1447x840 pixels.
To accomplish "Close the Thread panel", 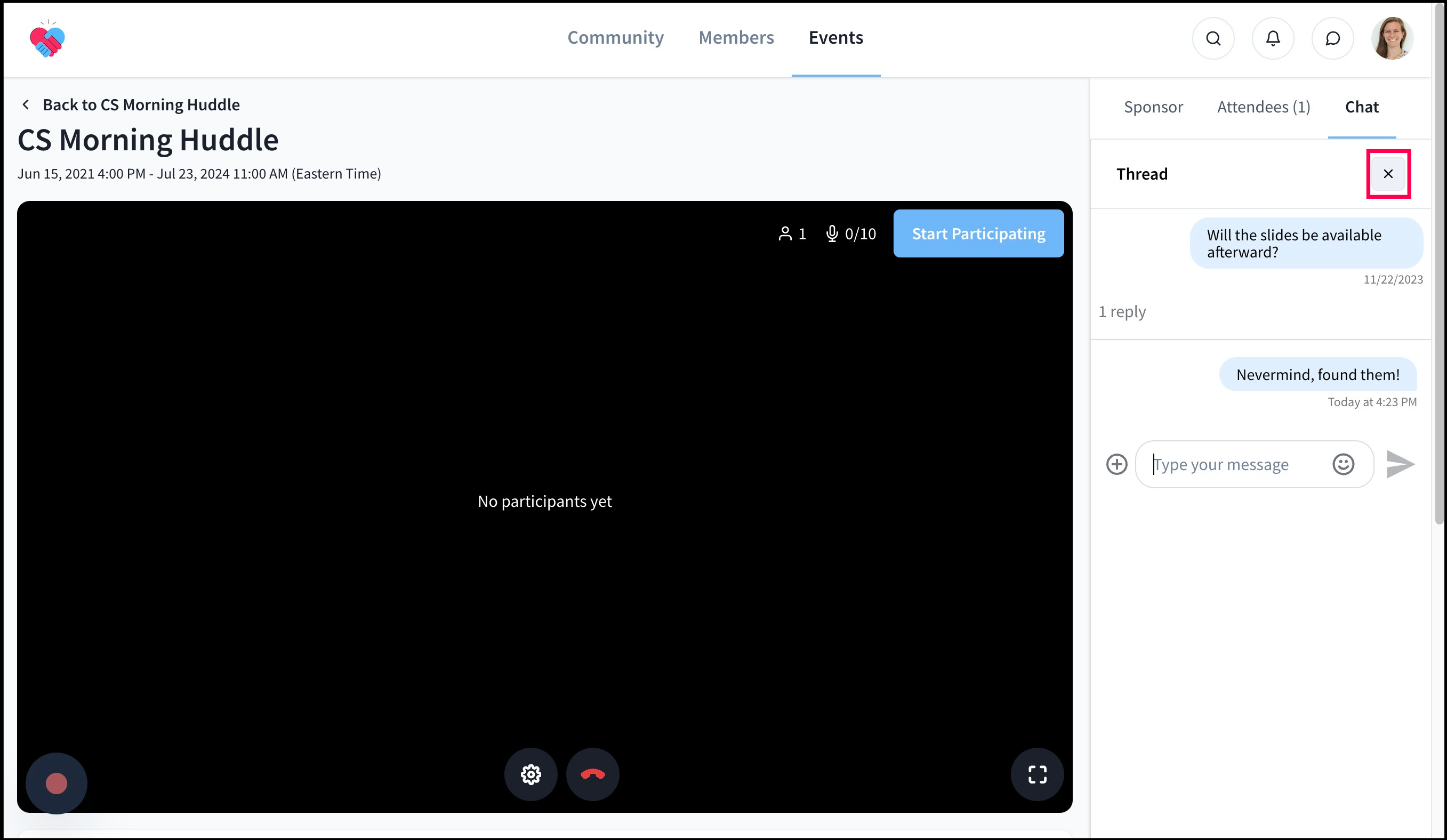I will tap(1388, 174).
